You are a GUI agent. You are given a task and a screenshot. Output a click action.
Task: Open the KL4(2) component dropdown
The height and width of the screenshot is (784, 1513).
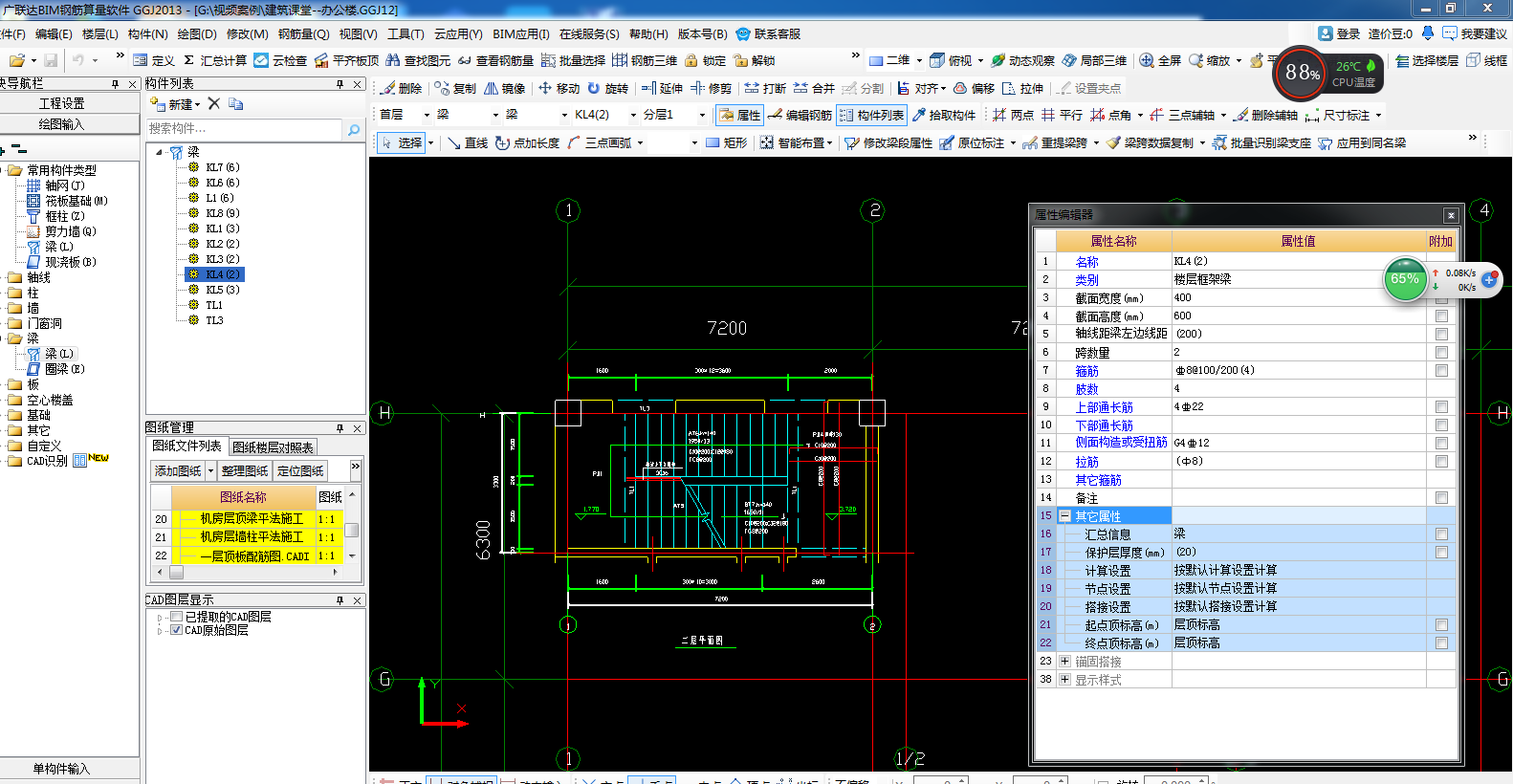(633, 115)
